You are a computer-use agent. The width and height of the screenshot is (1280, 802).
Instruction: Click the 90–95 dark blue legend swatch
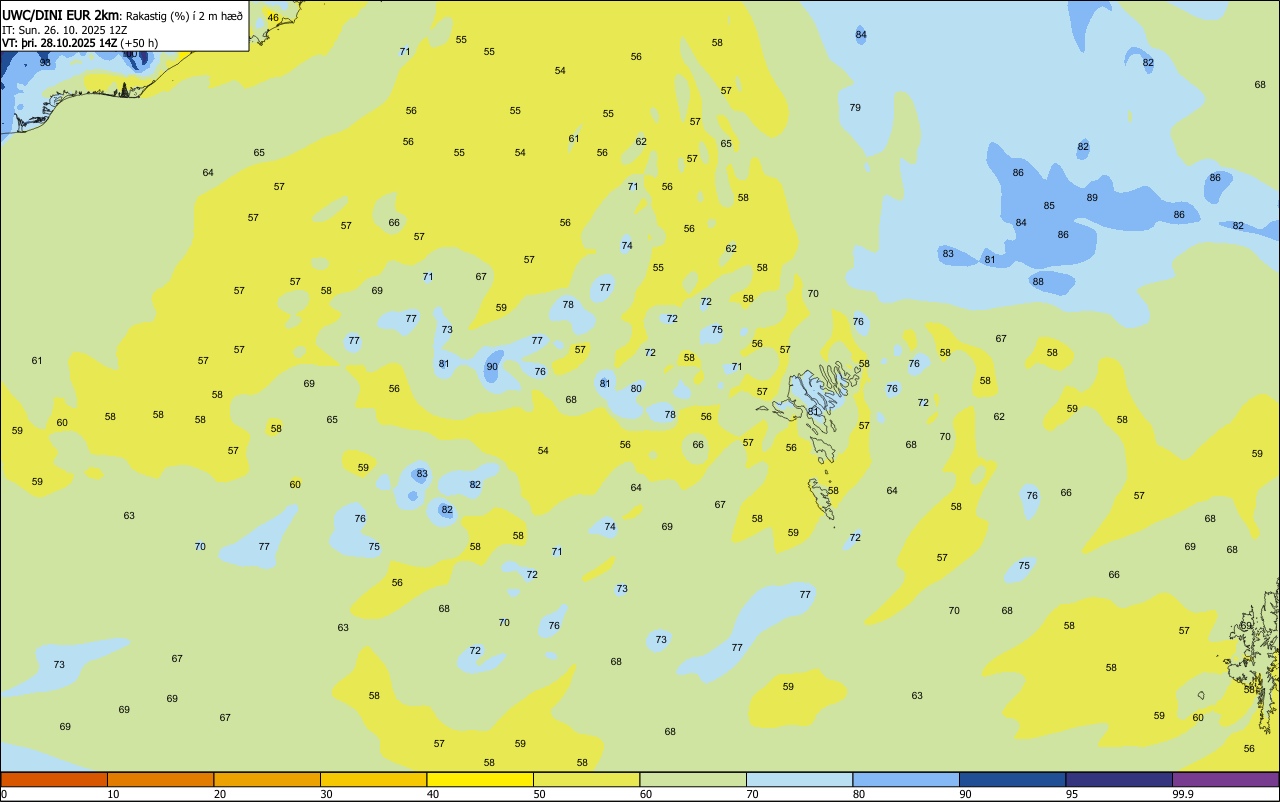1012,779
